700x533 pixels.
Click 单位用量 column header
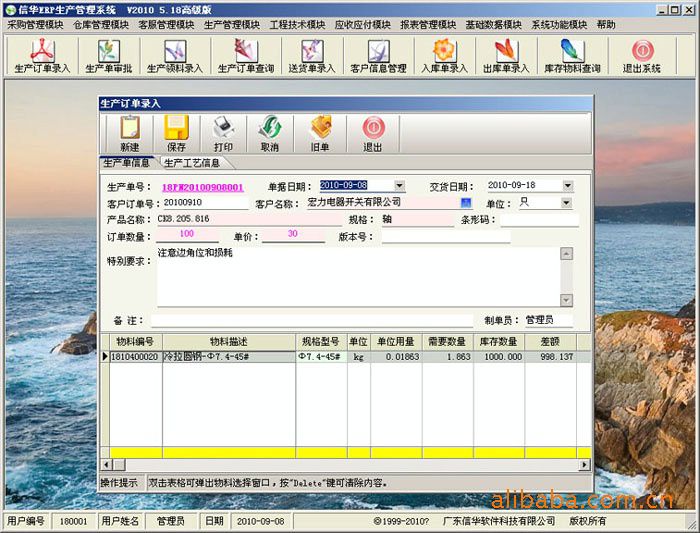tap(396, 342)
